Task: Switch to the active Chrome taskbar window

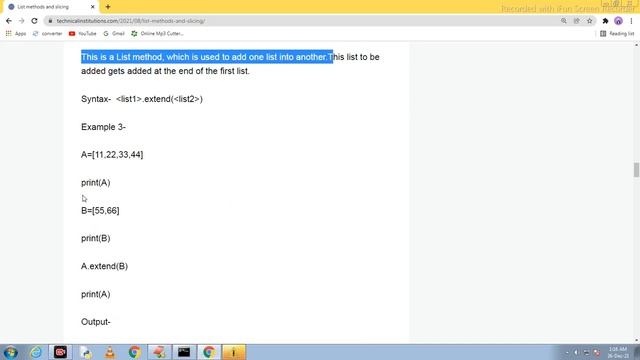Action: click(209, 352)
